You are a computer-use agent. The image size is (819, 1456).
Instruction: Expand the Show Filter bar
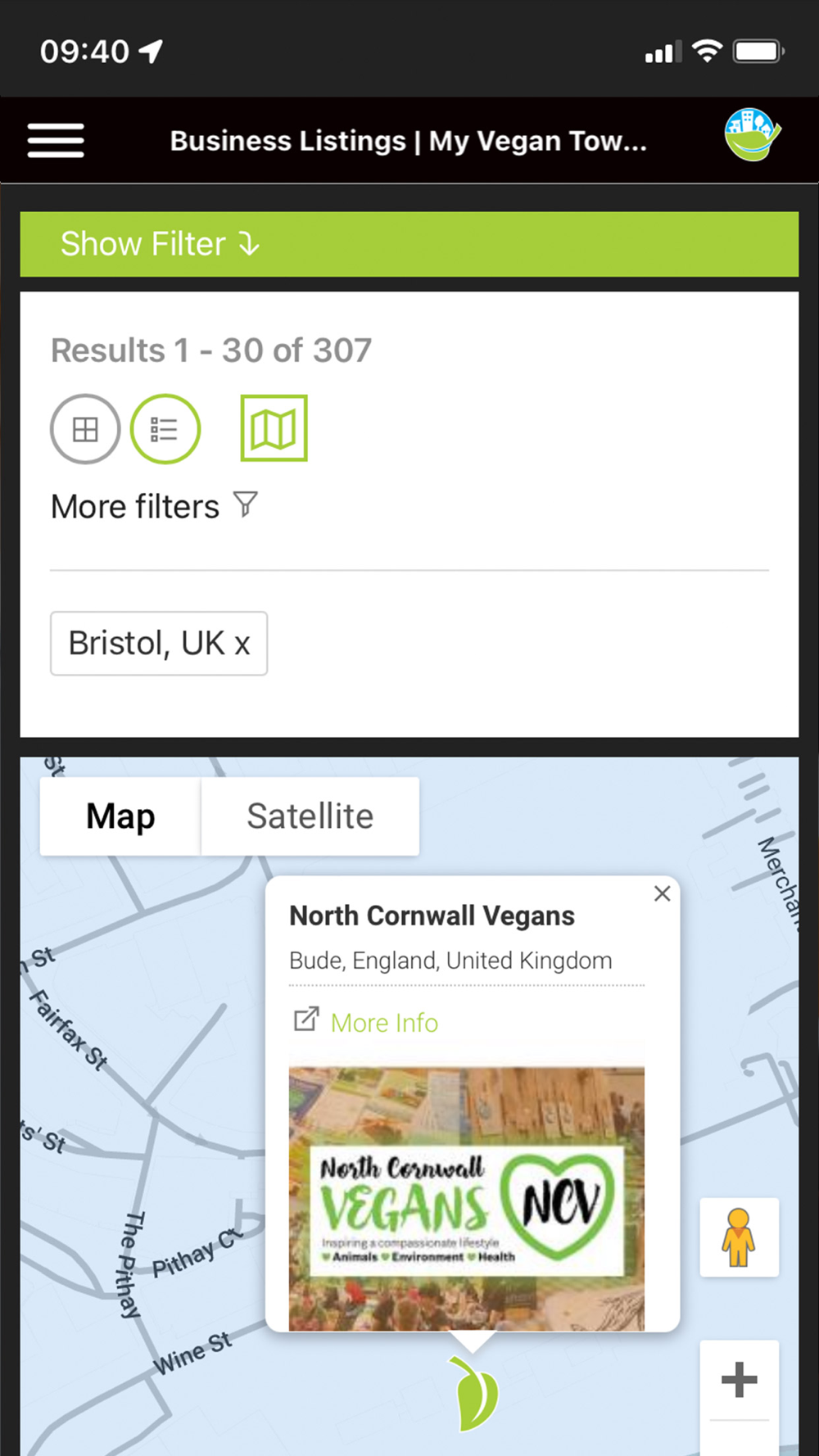point(409,244)
